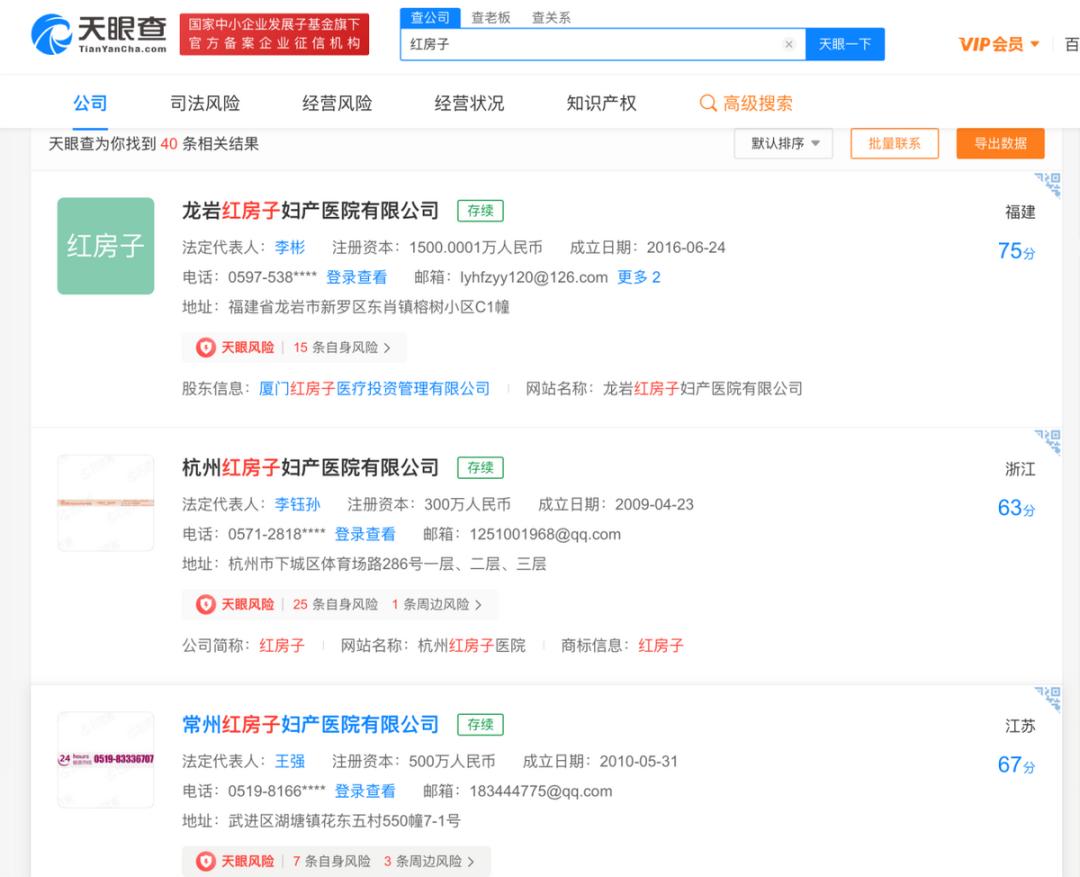Open the 默认排序 sort dropdown
Image resolution: width=1080 pixels, height=877 pixels.
(x=783, y=144)
